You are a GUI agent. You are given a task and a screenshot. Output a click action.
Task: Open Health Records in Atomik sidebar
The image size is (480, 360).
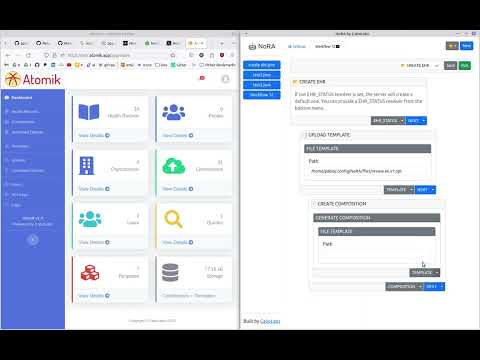tap(22, 111)
